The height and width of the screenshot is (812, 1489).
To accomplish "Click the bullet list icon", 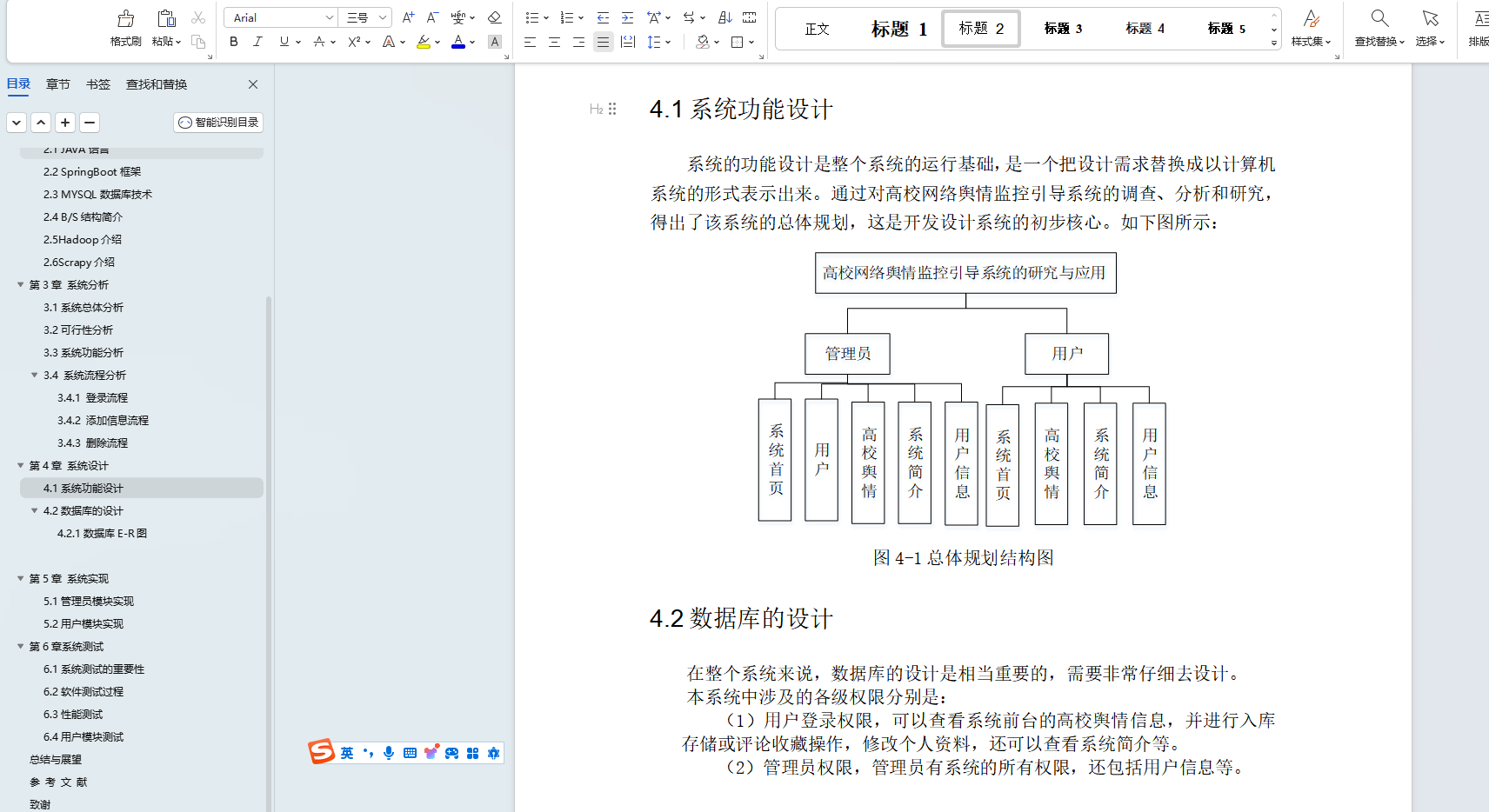I will pos(531,17).
